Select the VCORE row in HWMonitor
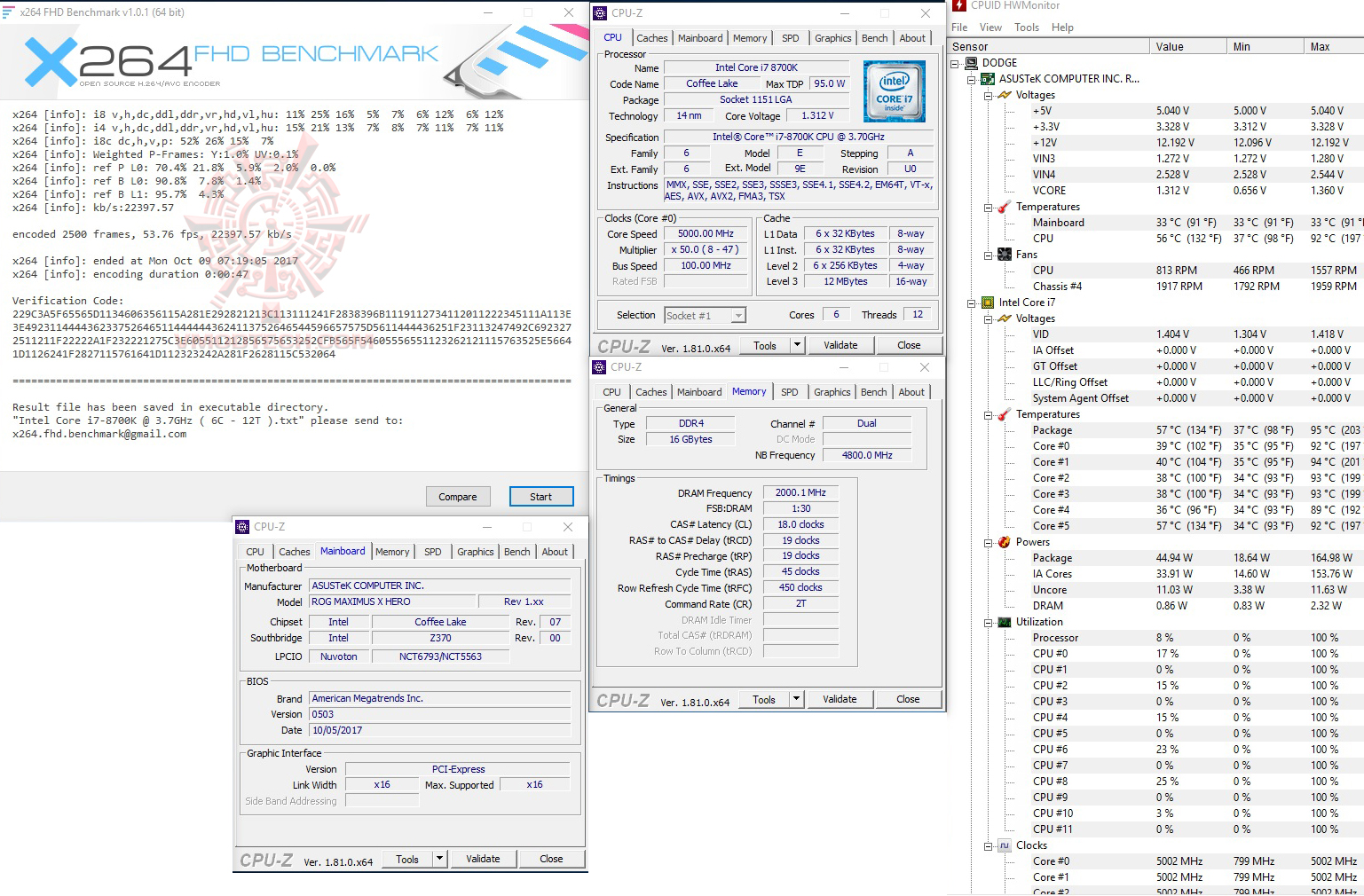 pos(1155,191)
